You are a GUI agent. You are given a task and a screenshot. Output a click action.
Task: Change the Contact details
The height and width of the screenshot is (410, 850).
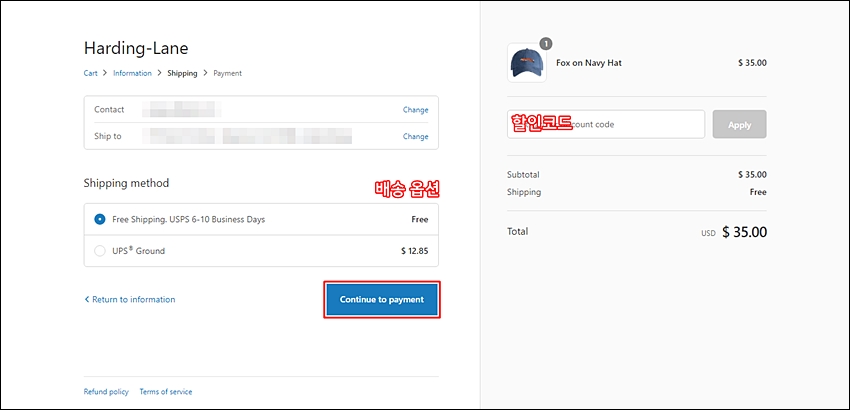pyautogui.click(x=415, y=110)
